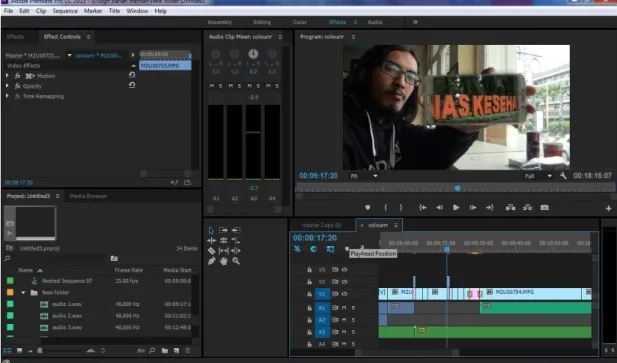This screenshot has height=363, width=617.
Task: Switch to the Audio workspace
Action: point(375,22)
